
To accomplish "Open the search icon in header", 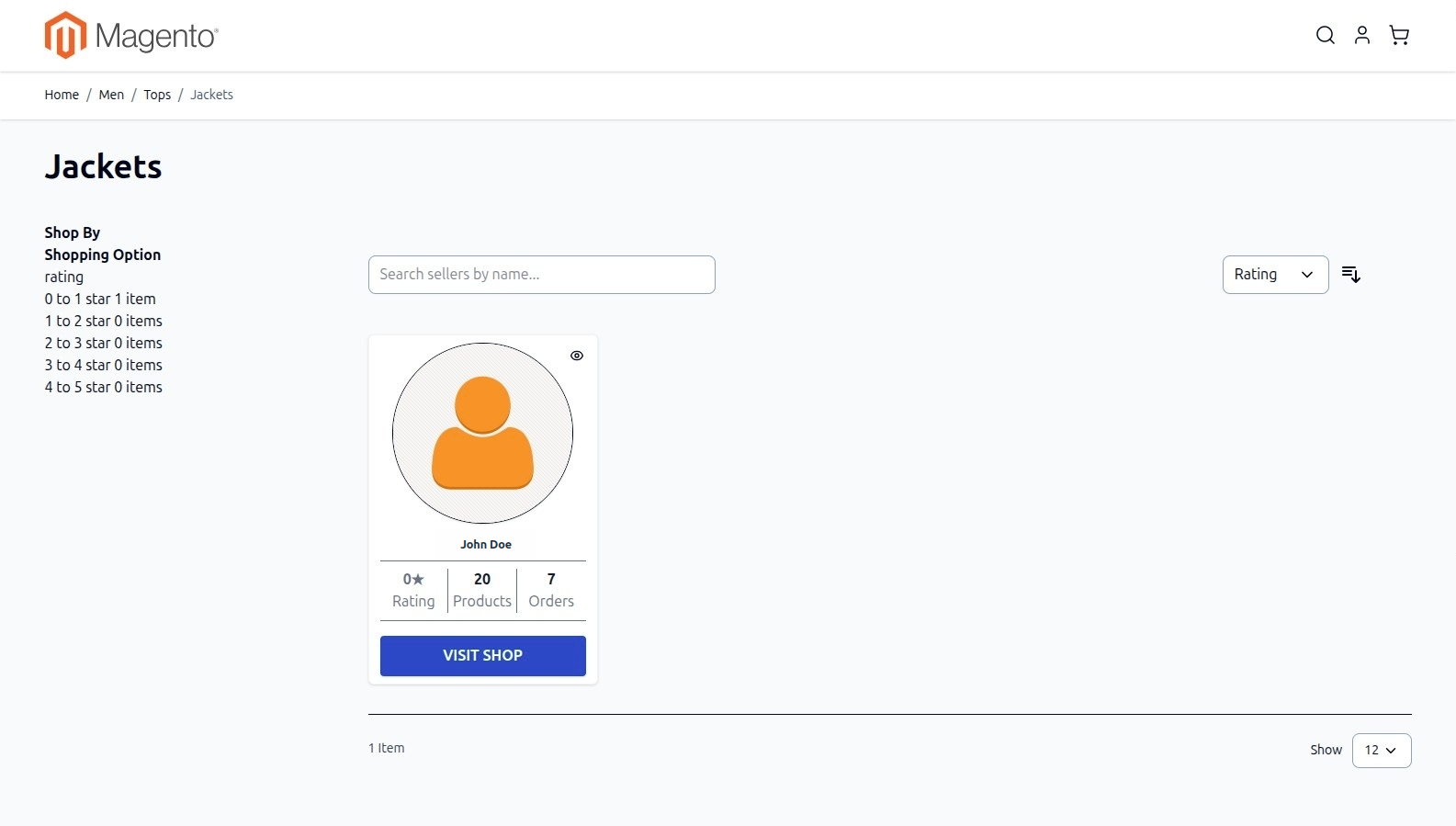I will point(1325,35).
